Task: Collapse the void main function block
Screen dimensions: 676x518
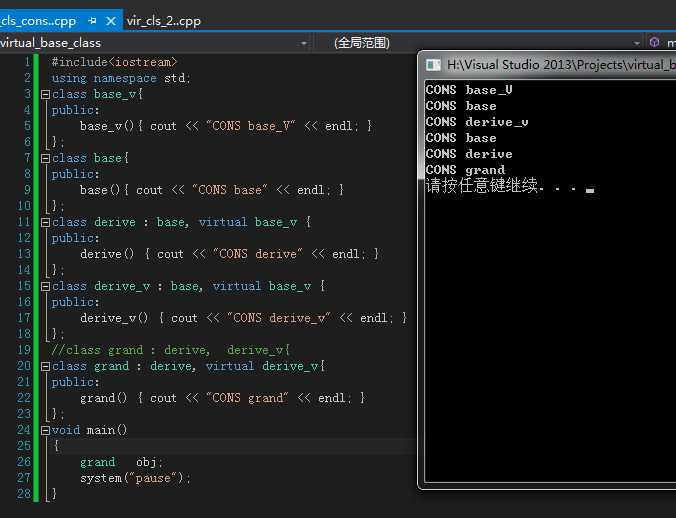Action: click(x=45, y=430)
